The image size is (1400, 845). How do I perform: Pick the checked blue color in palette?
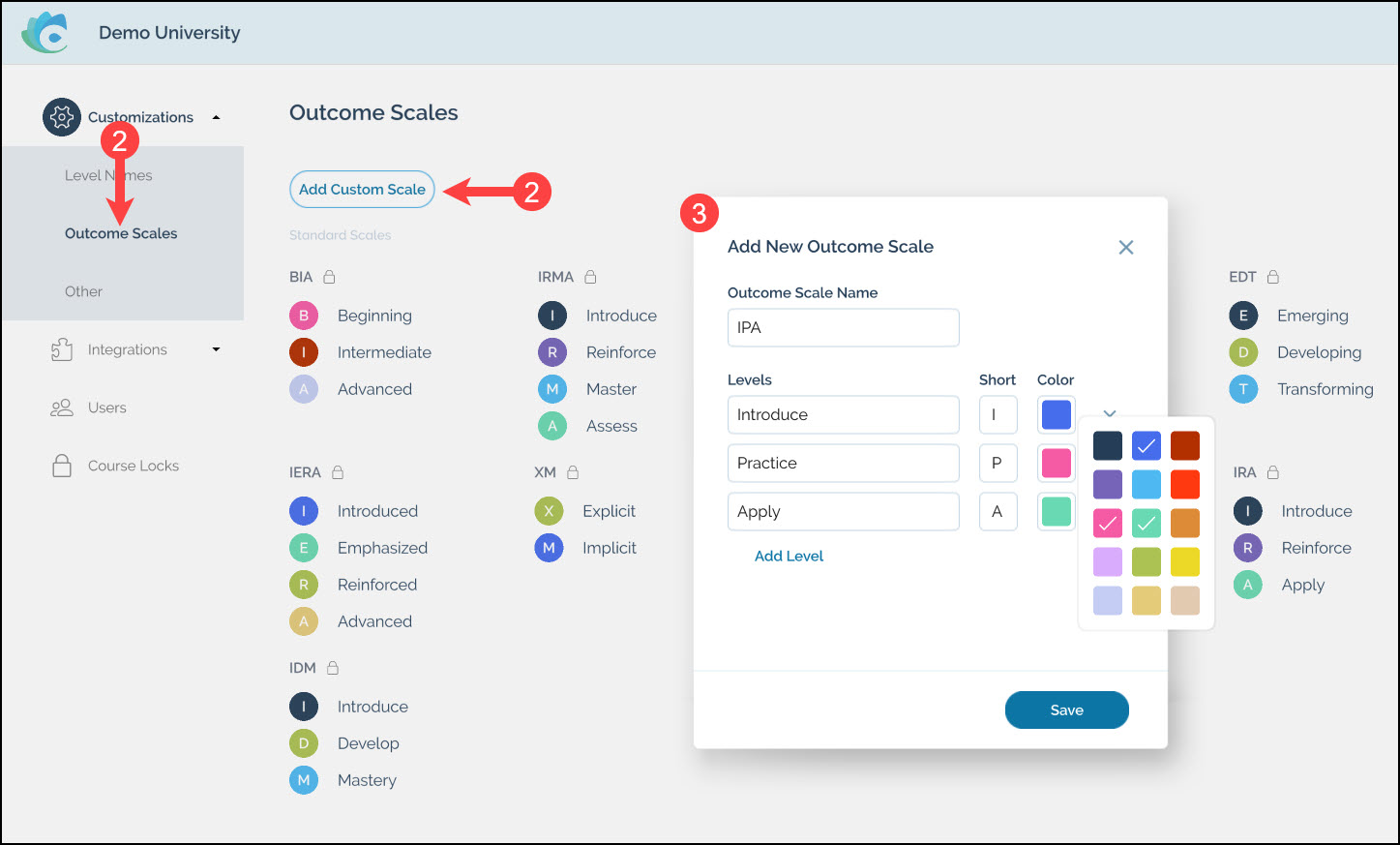point(1147,445)
